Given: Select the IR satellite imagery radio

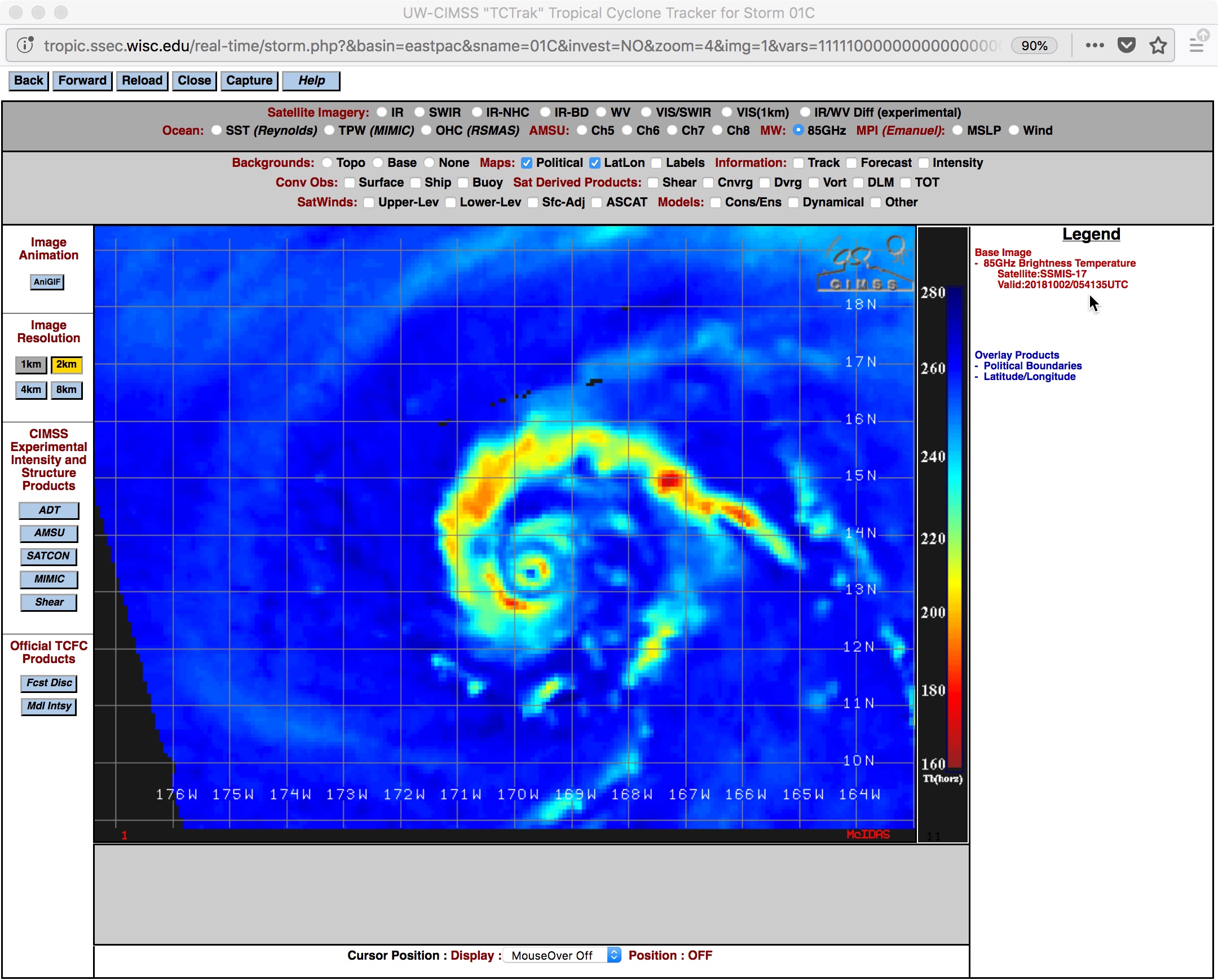Looking at the screenshot, I should pyautogui.click(x=382, y=112).
